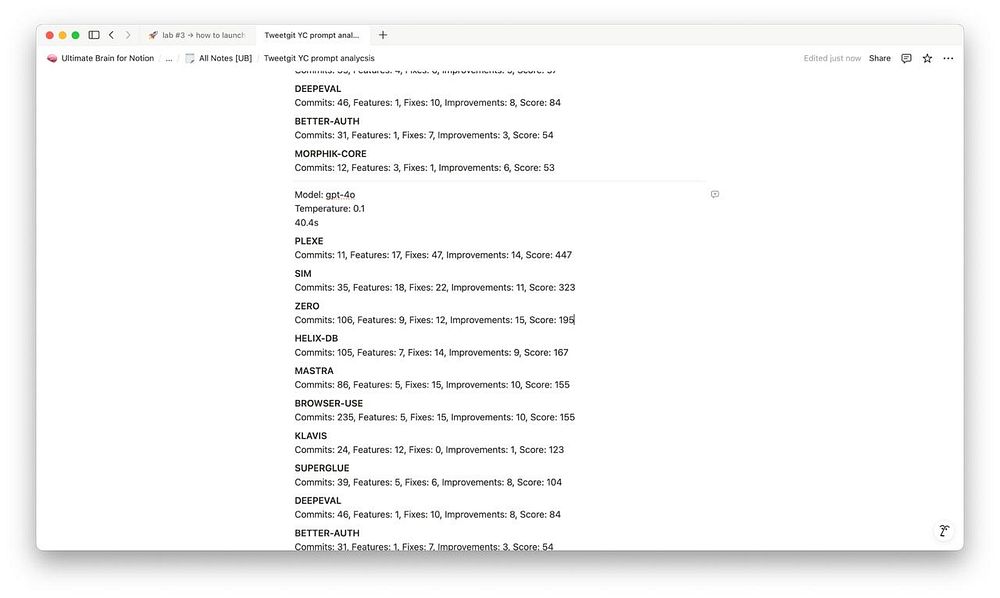
Task: Click the 'Temperature: 0.1' line
Action: [x=330, y=208]
